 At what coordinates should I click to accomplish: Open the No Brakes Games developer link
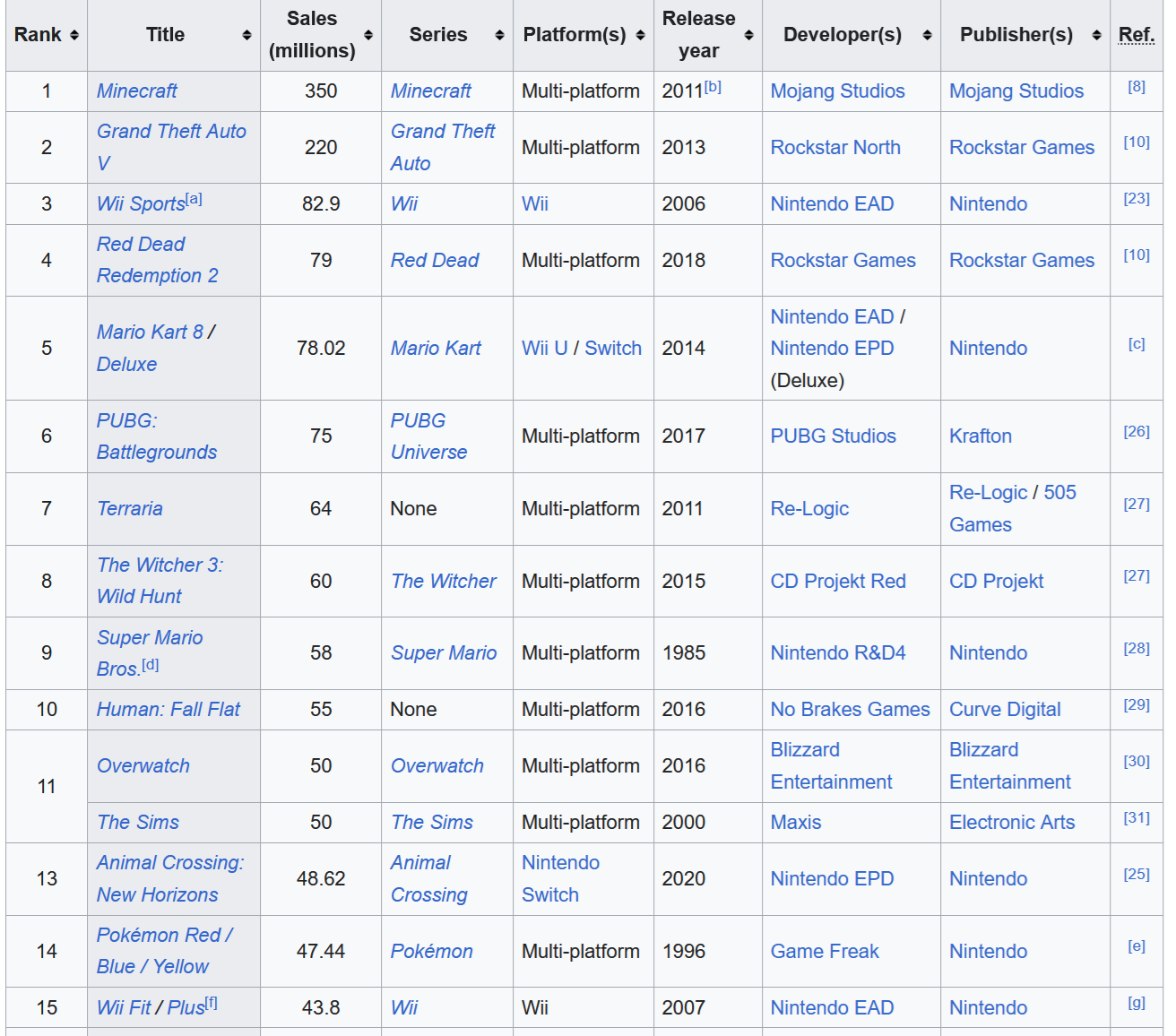pos(851,710)
